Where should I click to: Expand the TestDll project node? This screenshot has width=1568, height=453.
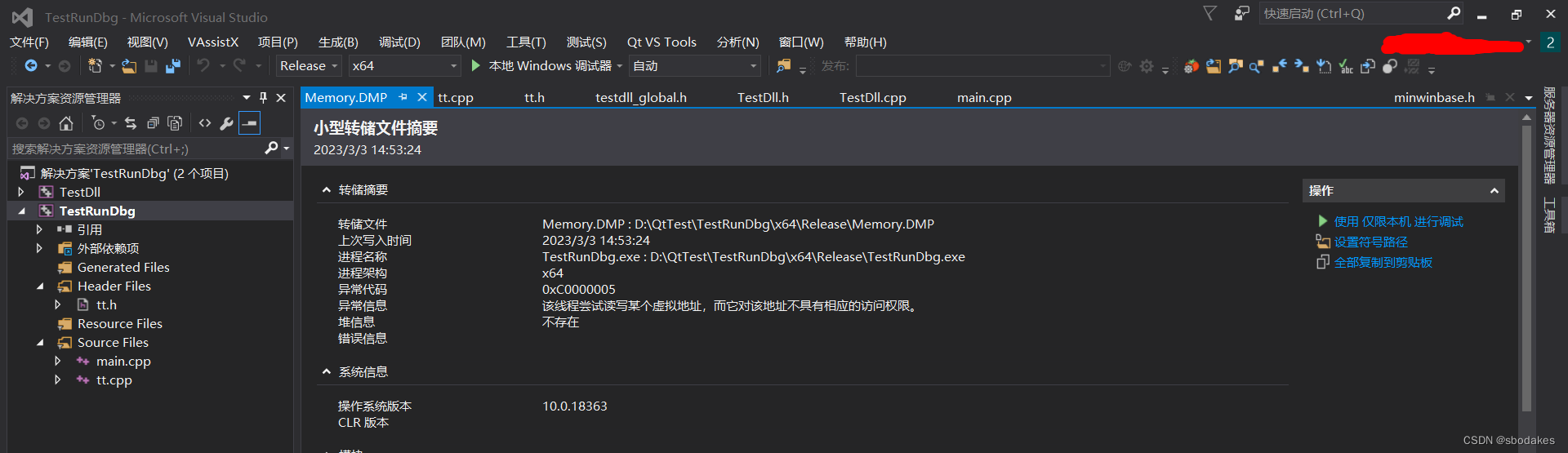click(22, 193)
